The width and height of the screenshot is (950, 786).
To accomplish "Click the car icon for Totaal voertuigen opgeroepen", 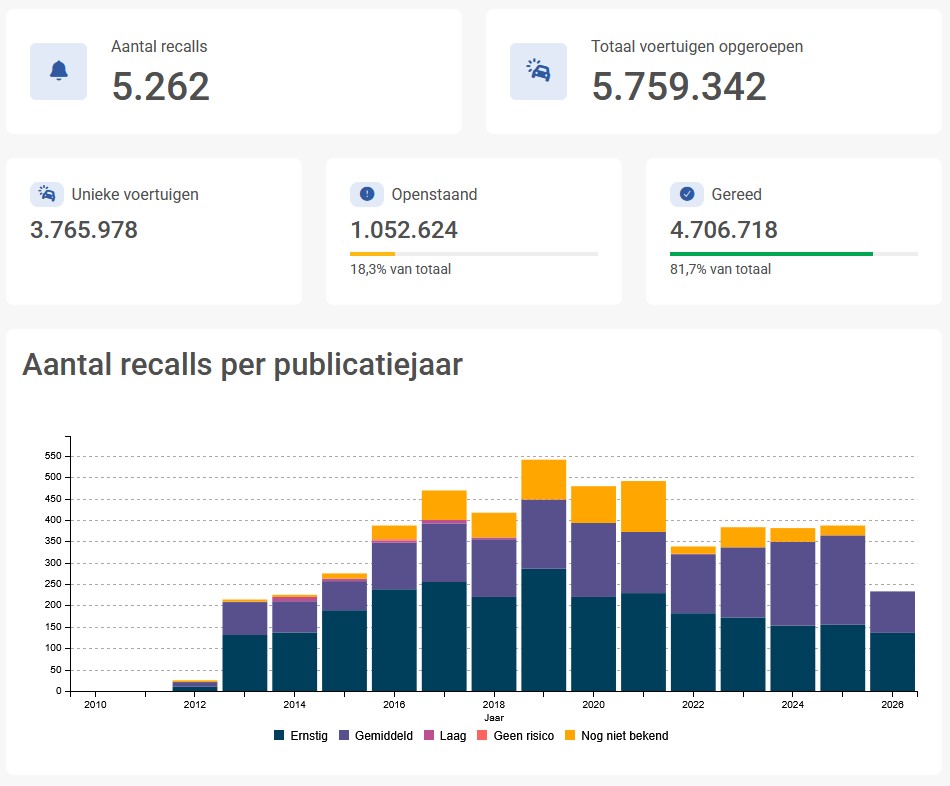I will tap(538, 72).
